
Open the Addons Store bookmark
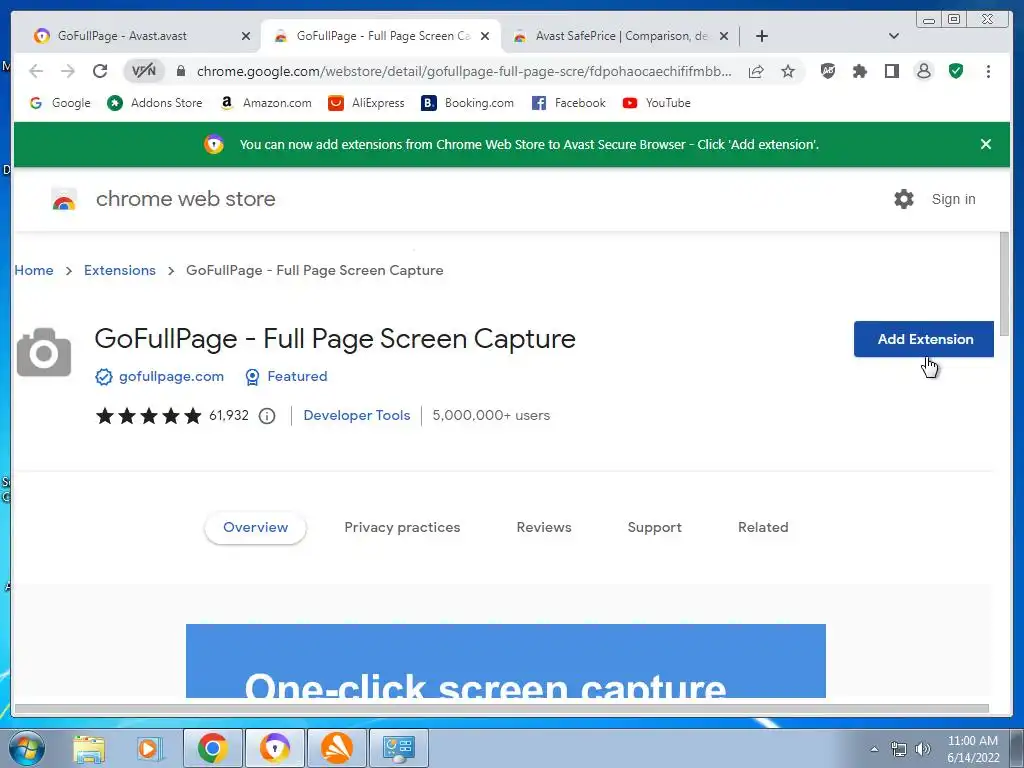(x=155, y=103)
